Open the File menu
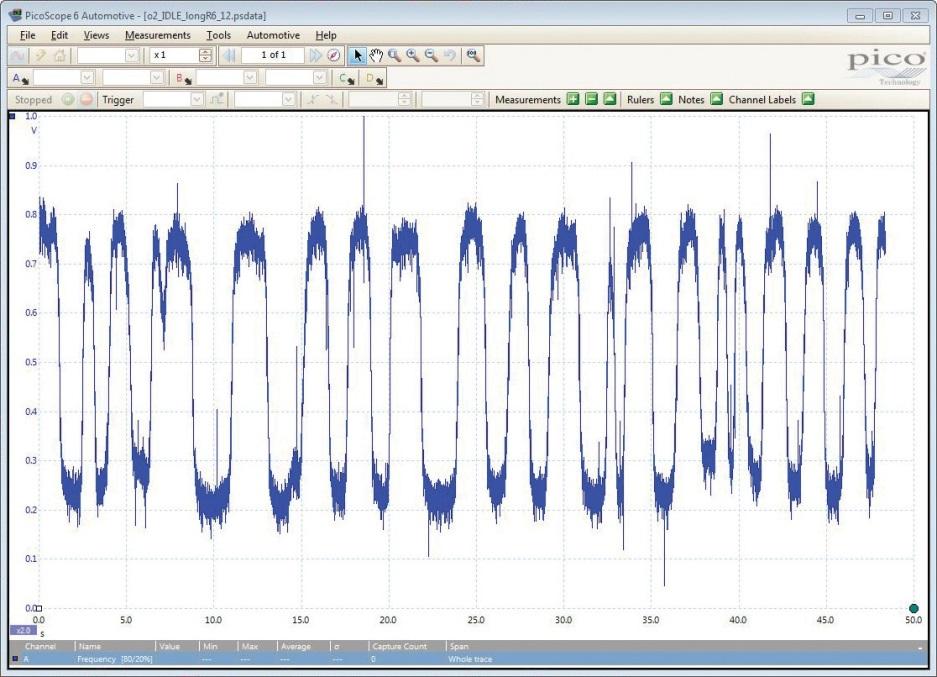The width and height of the screenshot is (937, 677). [x=27, y=35]
